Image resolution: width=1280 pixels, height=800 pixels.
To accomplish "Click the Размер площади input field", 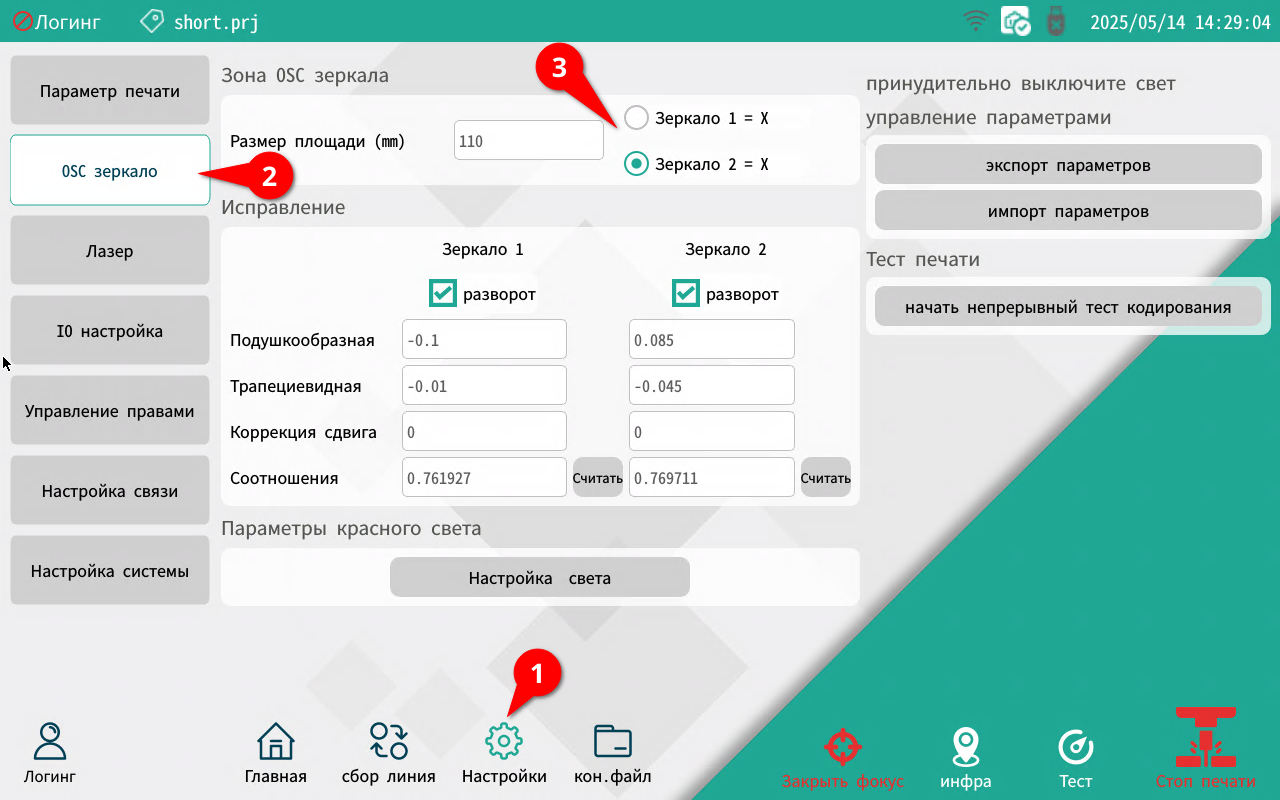I will tap(528, 141).
